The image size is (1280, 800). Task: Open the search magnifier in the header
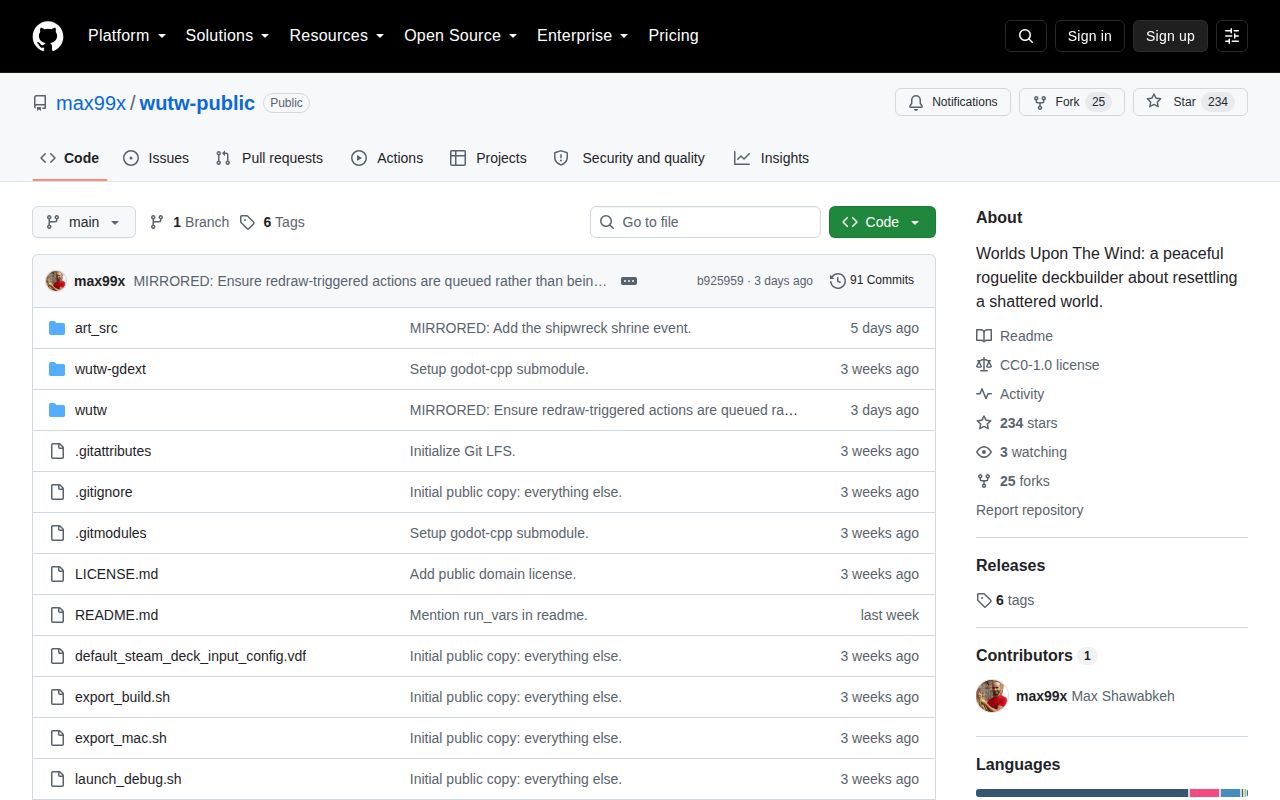[x=1026, y=36]
